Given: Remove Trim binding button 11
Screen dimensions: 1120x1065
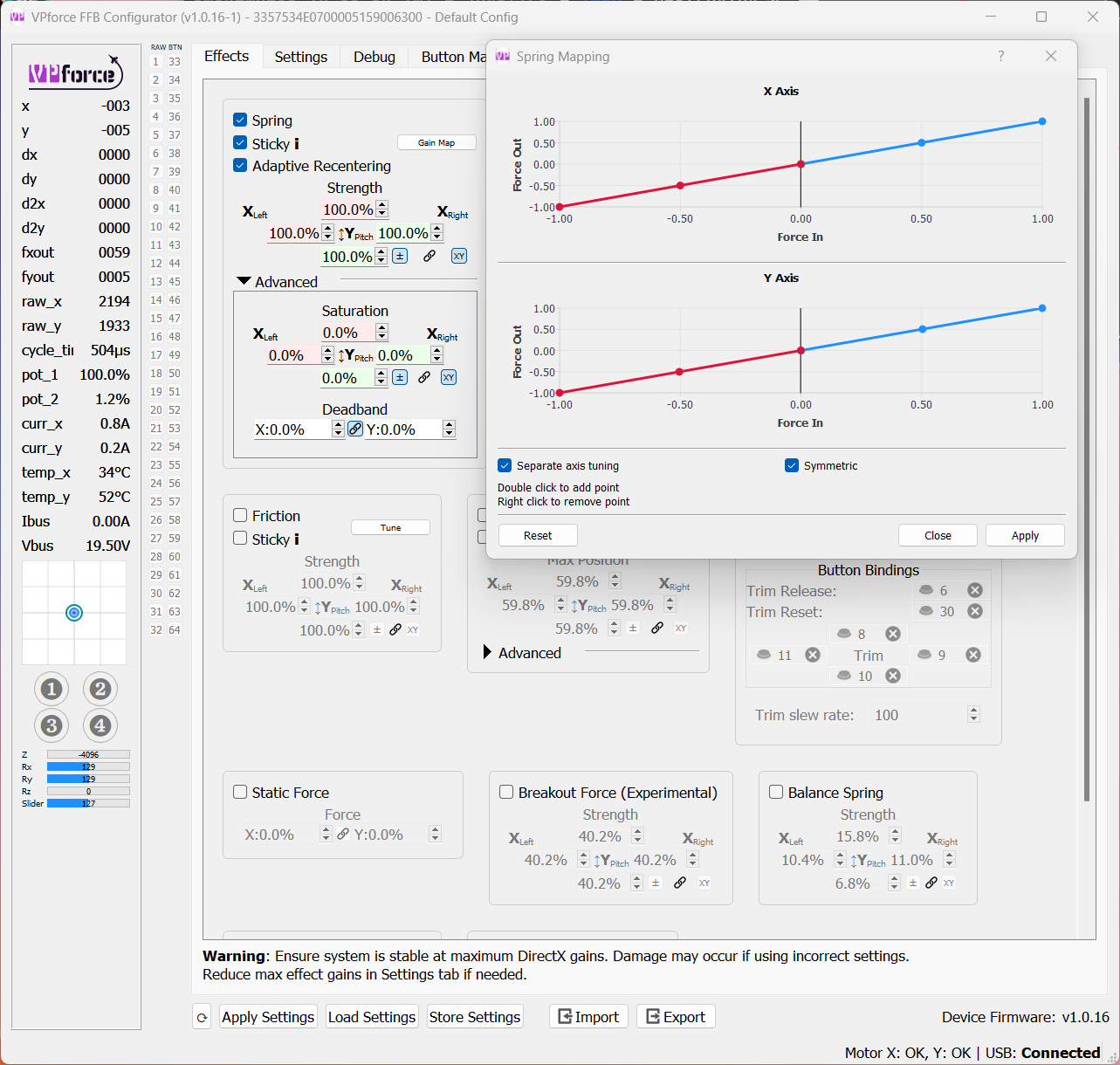Looking at the screenshot, I should [813, 655].
